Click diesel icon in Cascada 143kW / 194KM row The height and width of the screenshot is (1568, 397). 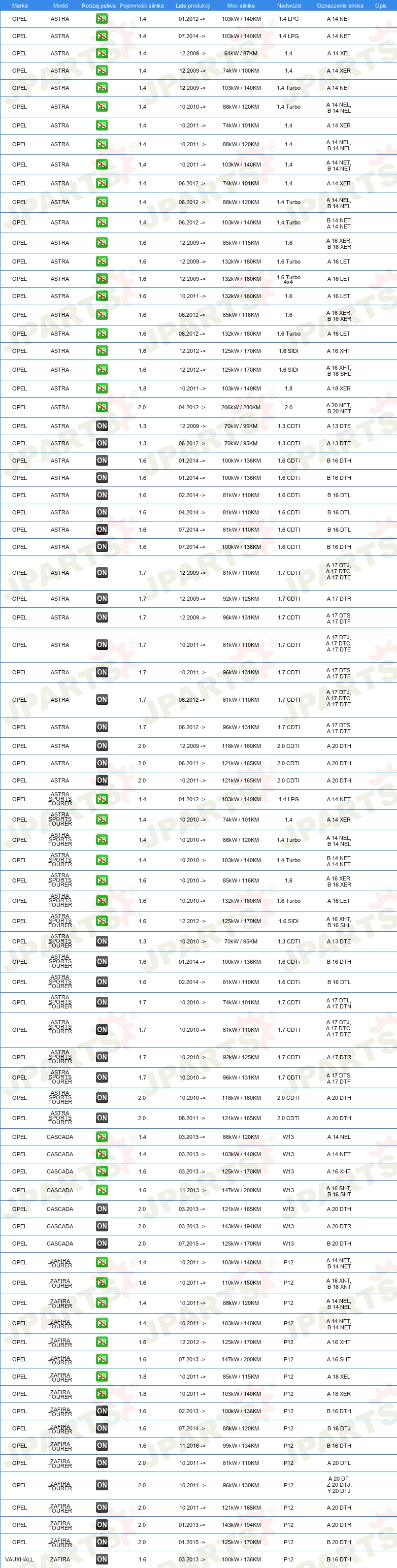click(x=102, y=1226)
